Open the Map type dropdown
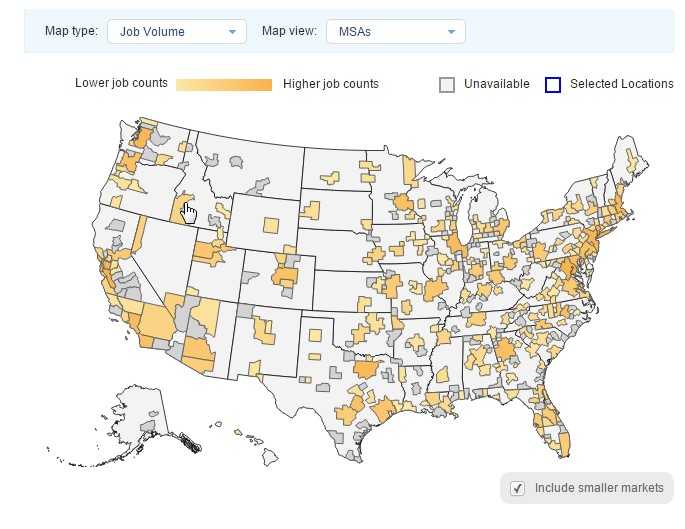 (x=176, y=32)
